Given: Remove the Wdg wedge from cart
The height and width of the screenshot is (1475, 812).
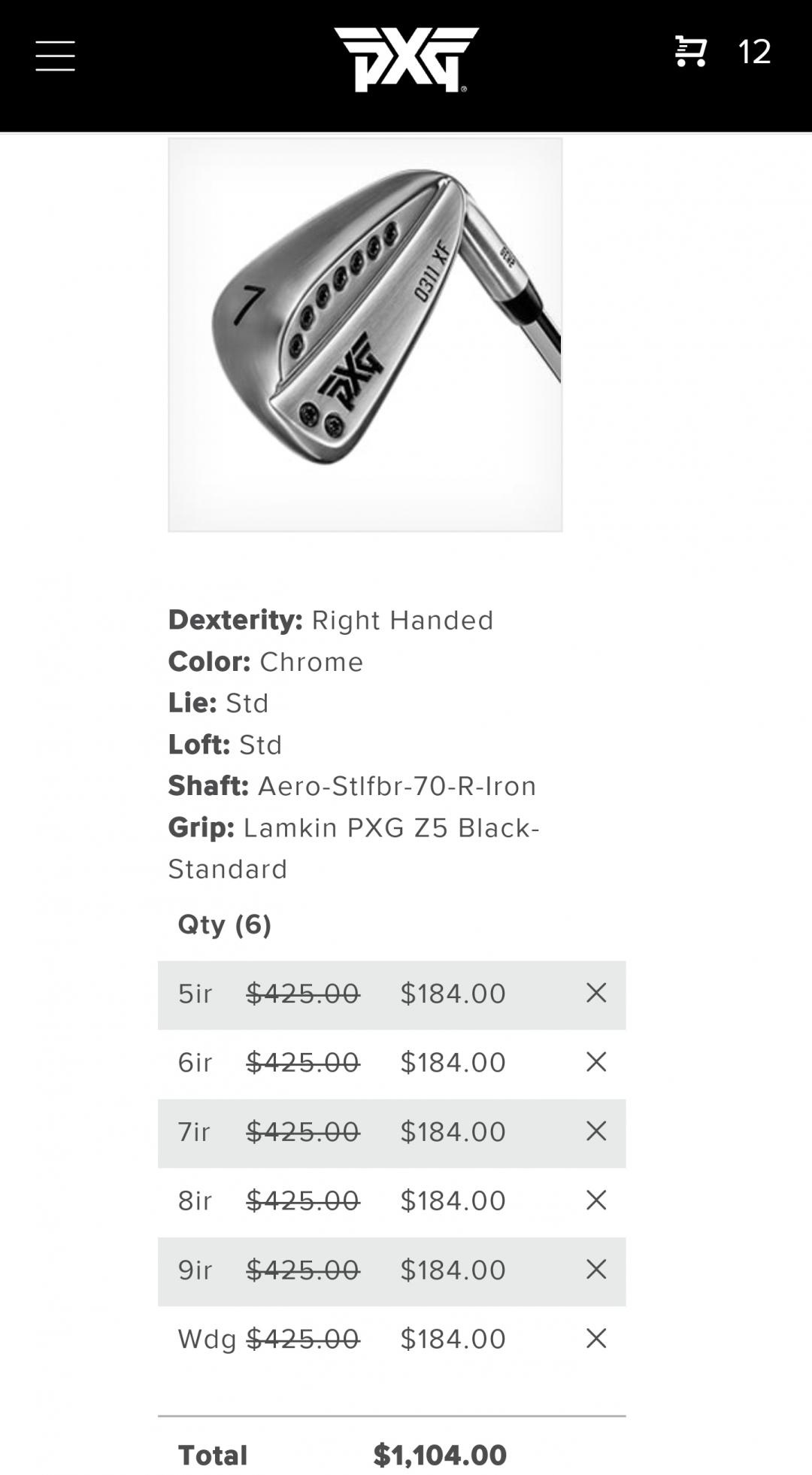Looking at the screenshot, I should 596,1339.
